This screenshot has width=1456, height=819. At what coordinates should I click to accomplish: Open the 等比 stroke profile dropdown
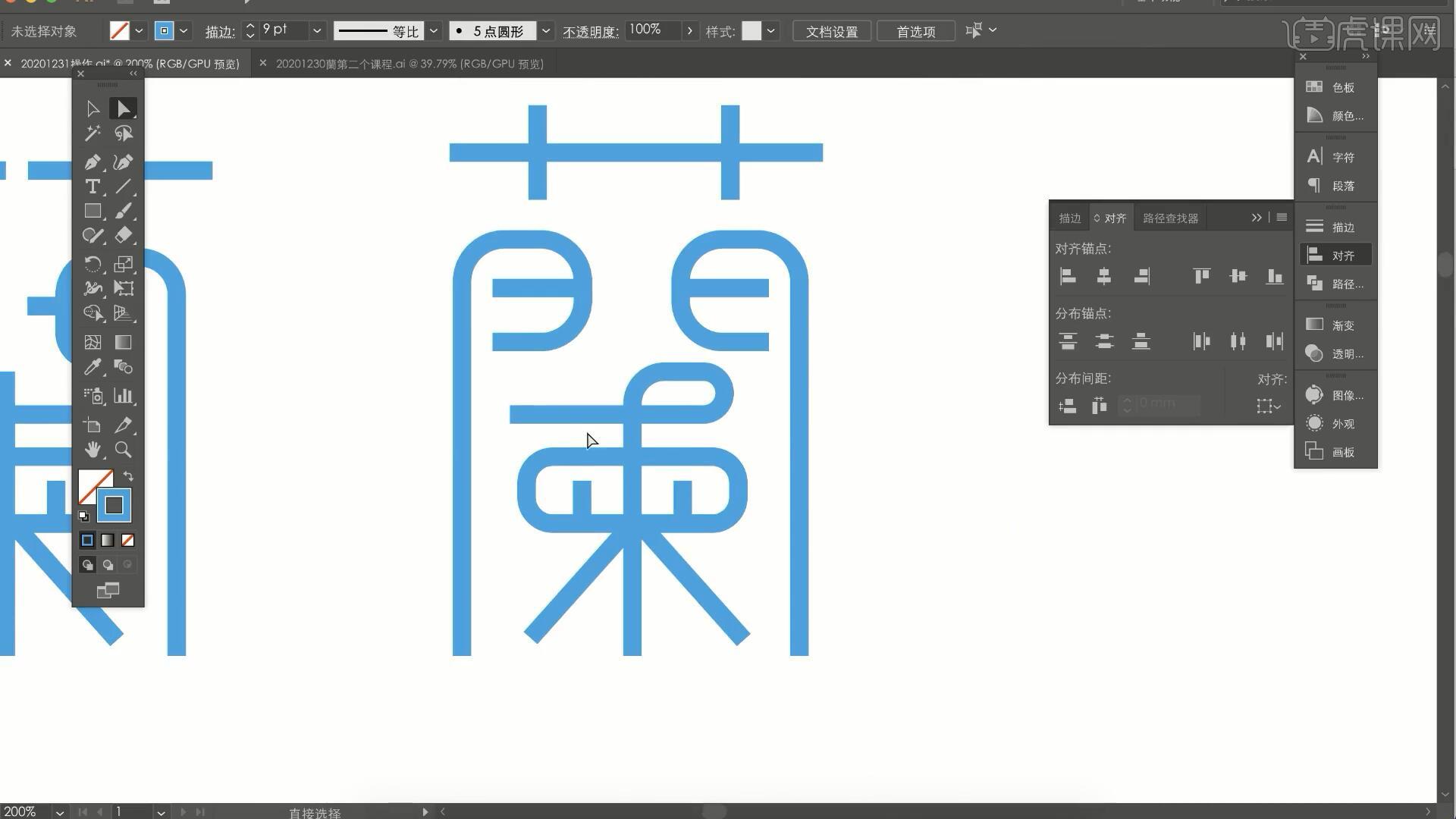point(433,30)
